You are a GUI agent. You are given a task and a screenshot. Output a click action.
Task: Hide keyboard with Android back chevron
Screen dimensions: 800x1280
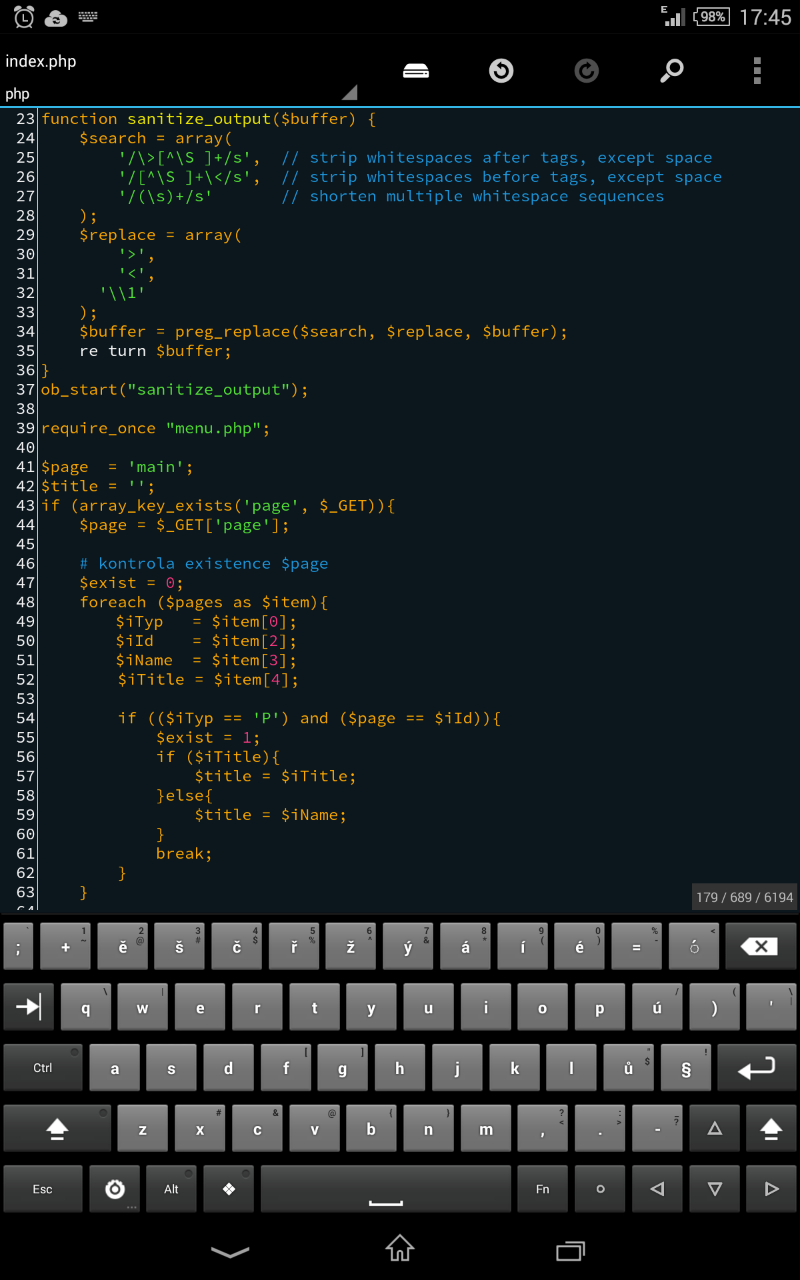point(231,1250)
